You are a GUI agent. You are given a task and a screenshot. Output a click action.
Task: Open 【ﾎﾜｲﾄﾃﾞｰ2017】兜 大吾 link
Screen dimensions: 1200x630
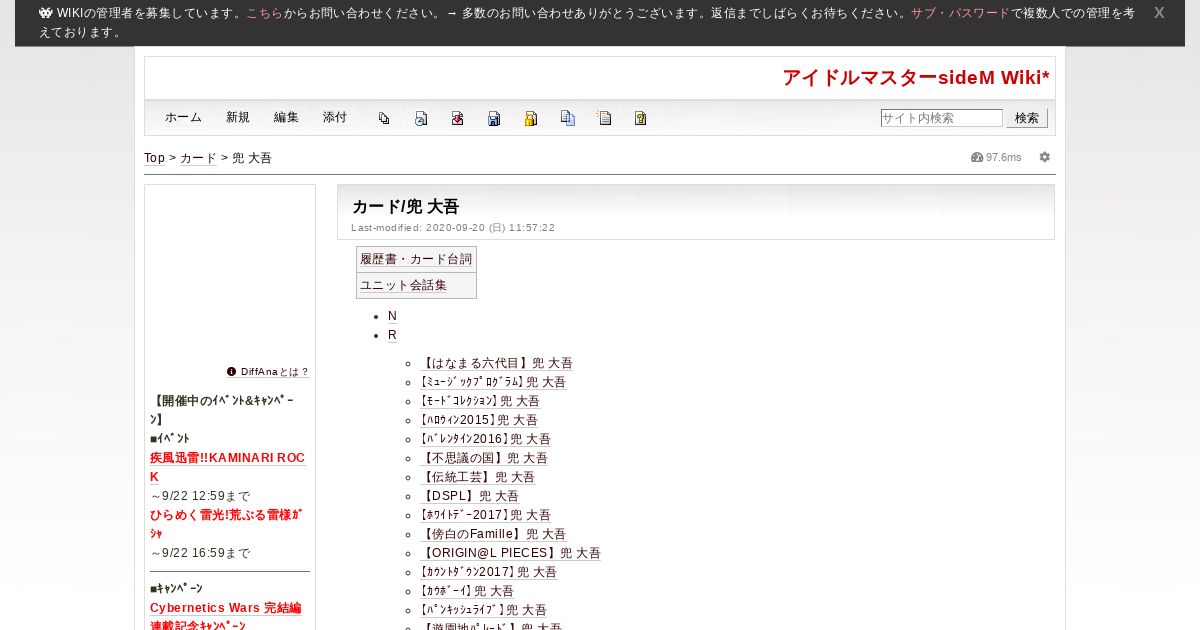[485, 515]
